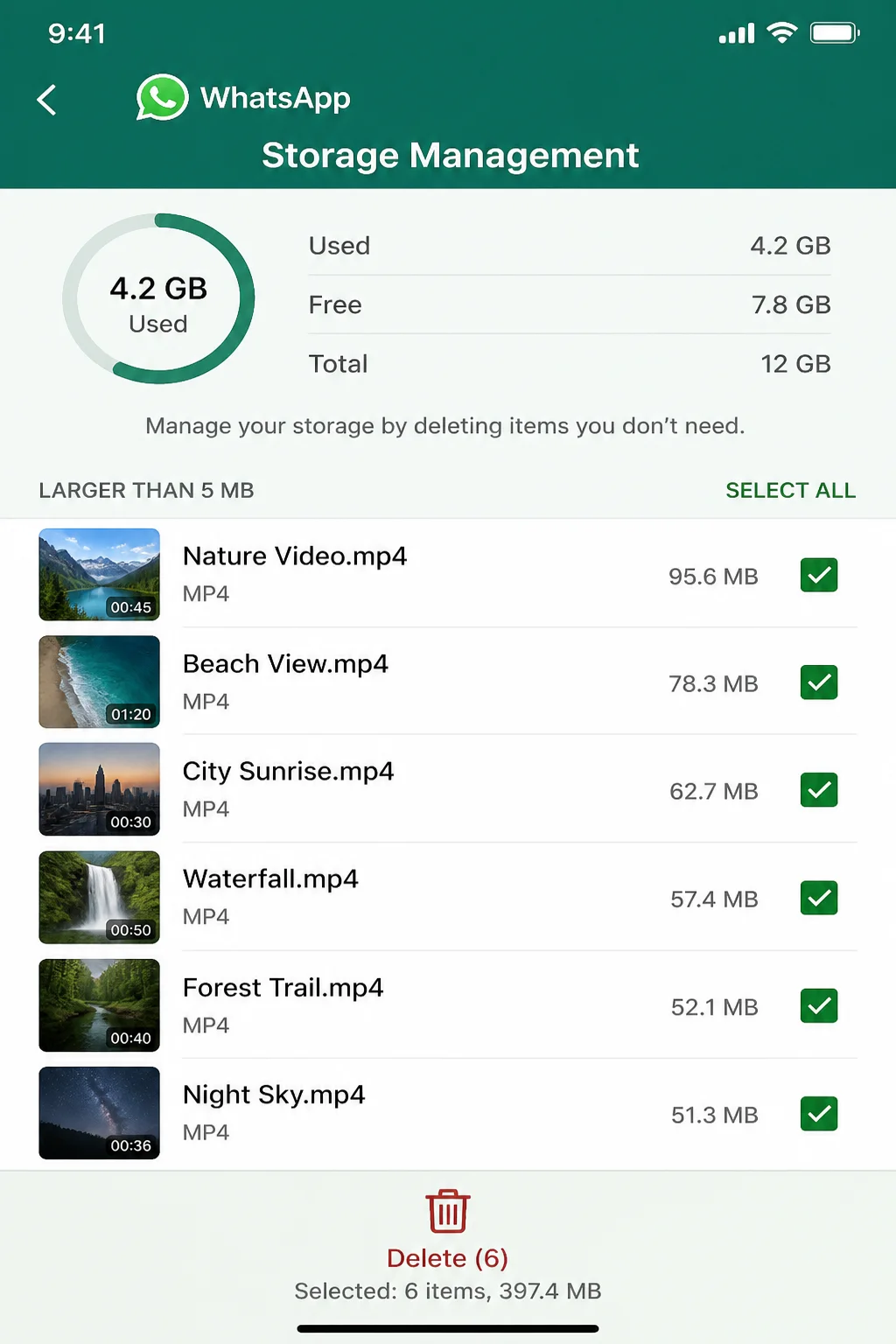
Task: Tap the Storage Management title
Action: [450, 155]
